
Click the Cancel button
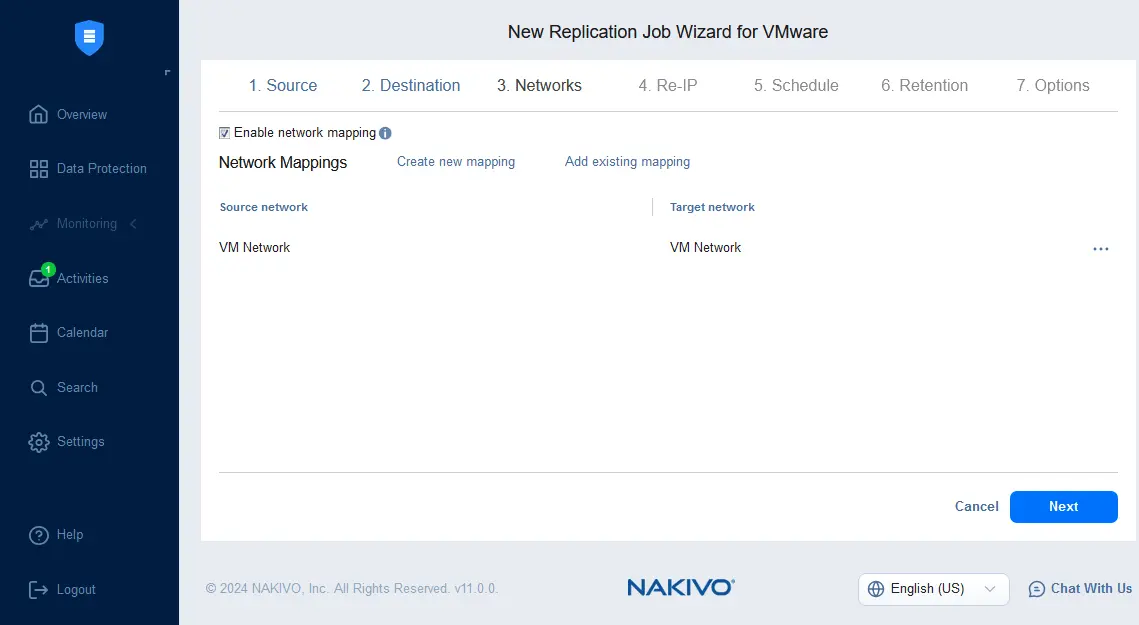(976, 507)
